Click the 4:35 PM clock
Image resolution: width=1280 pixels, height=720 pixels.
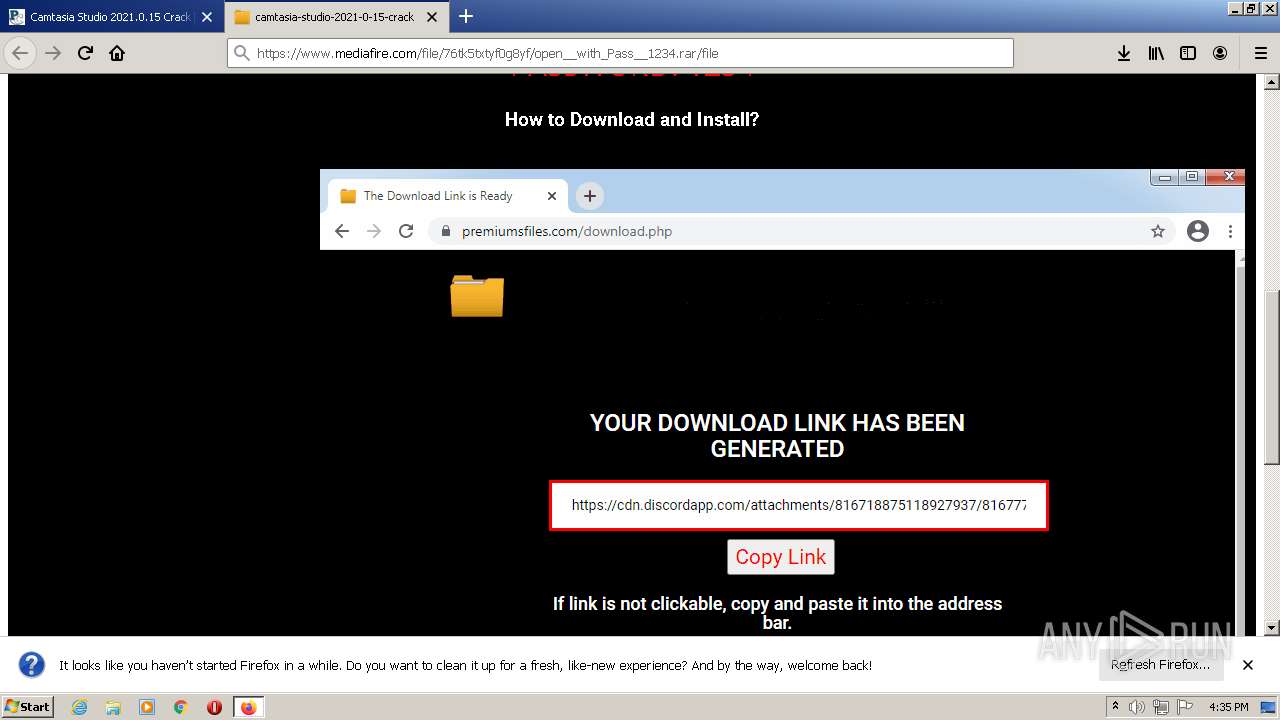click(1229, 707)
